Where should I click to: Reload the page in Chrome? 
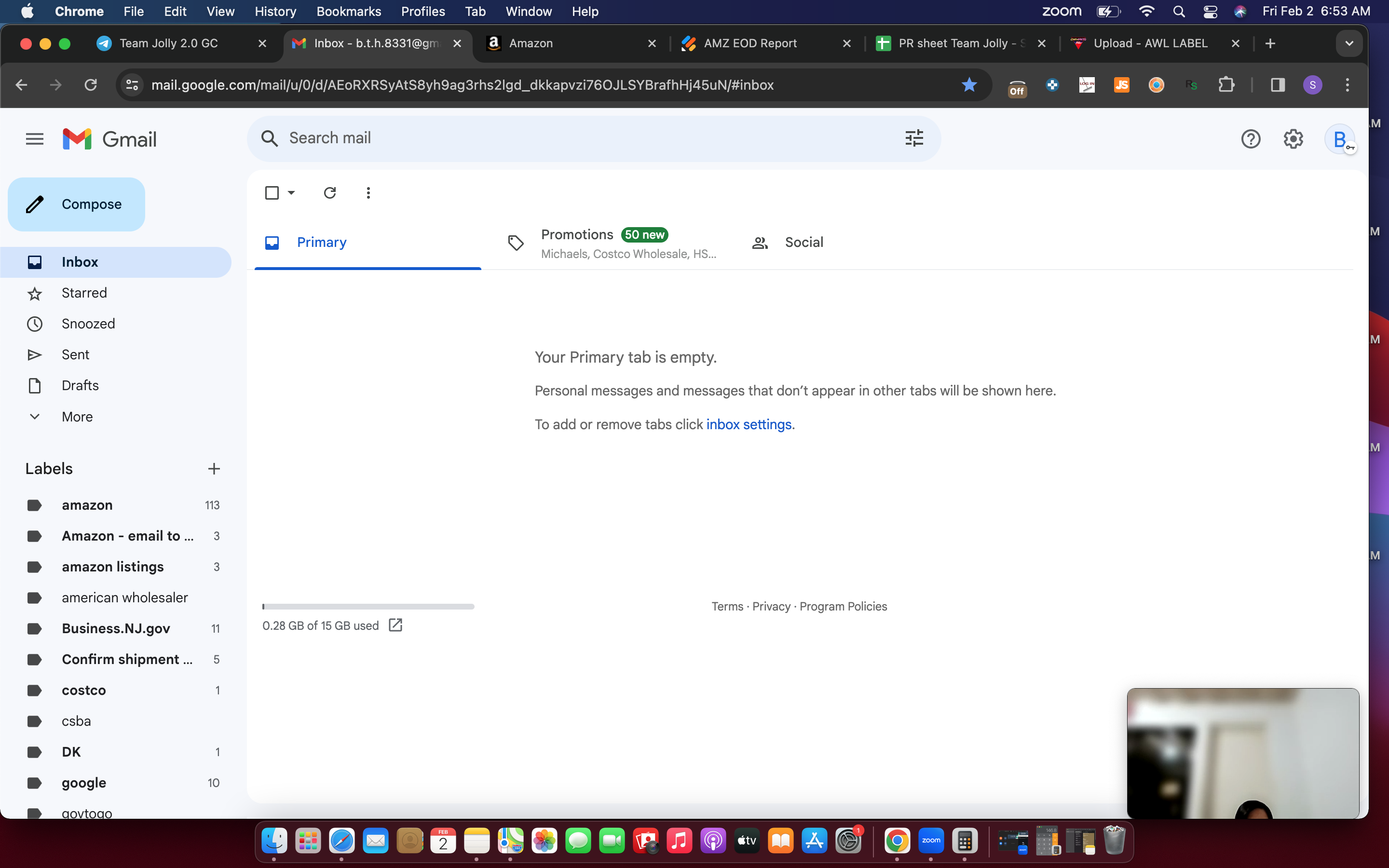(91, 85)
